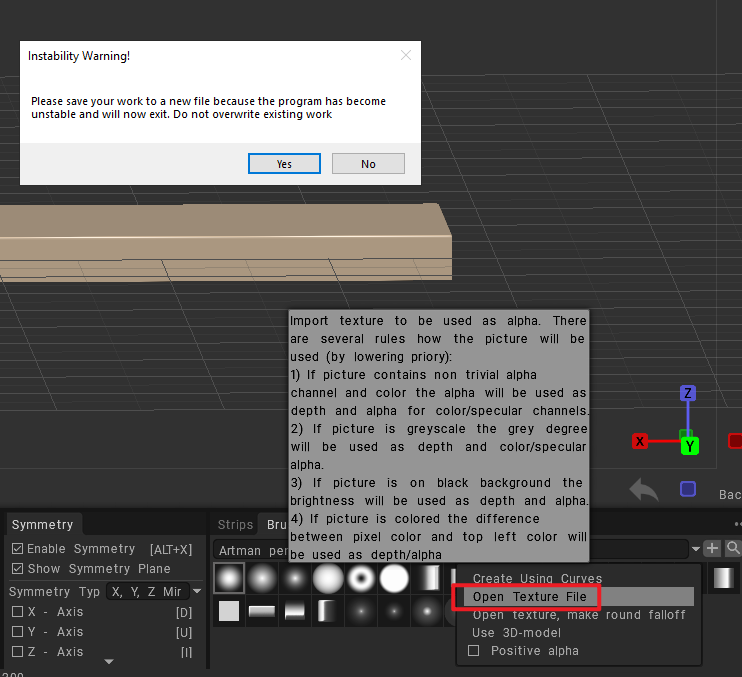Click the magnifier search icon in the brush panel

tap(733, 548)
